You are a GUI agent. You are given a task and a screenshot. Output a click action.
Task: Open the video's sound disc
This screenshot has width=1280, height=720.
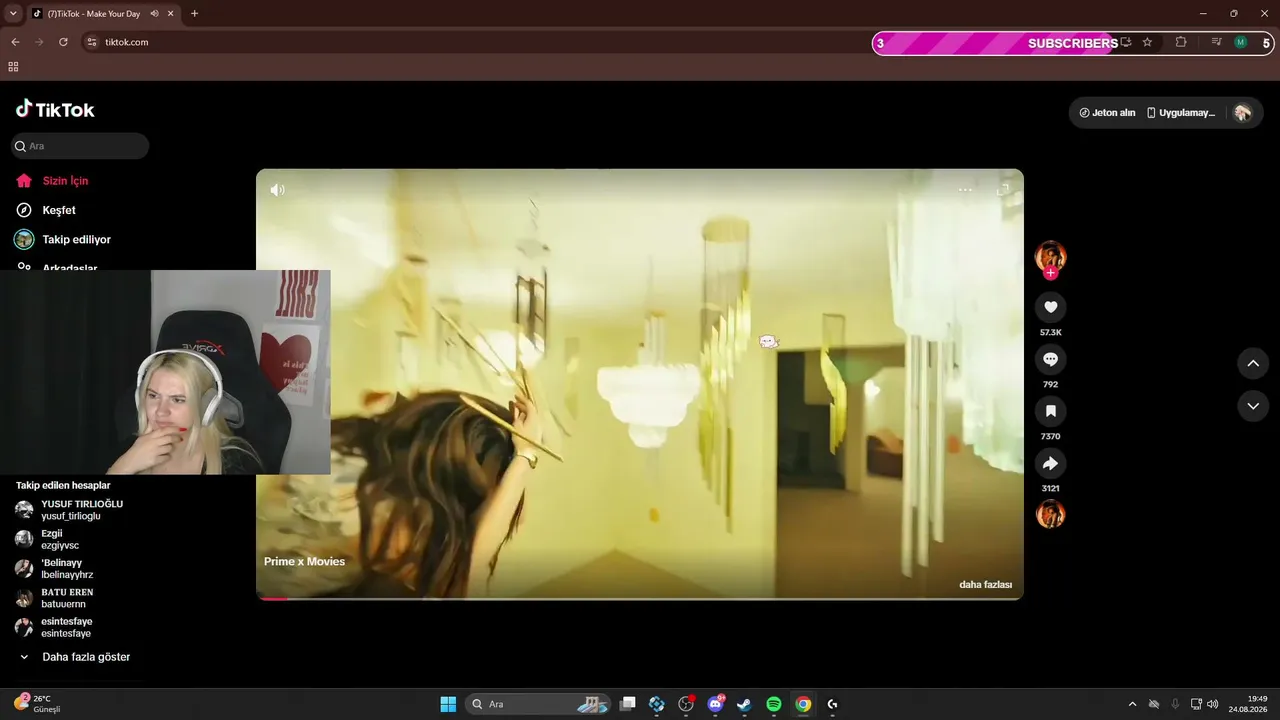(x=1050, y=514)
